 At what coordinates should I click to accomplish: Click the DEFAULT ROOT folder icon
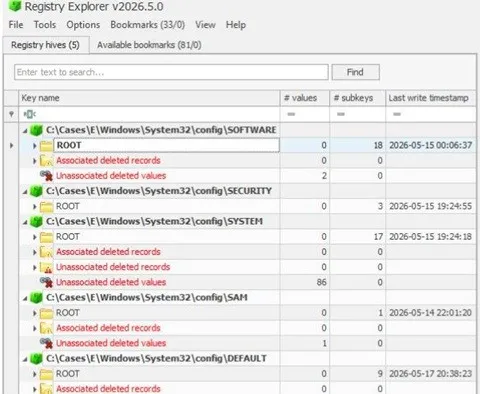[46, 374]
